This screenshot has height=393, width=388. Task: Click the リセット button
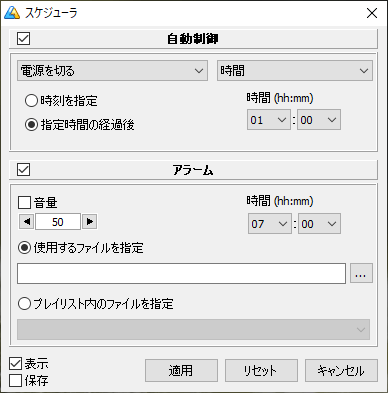click(261, 370)
